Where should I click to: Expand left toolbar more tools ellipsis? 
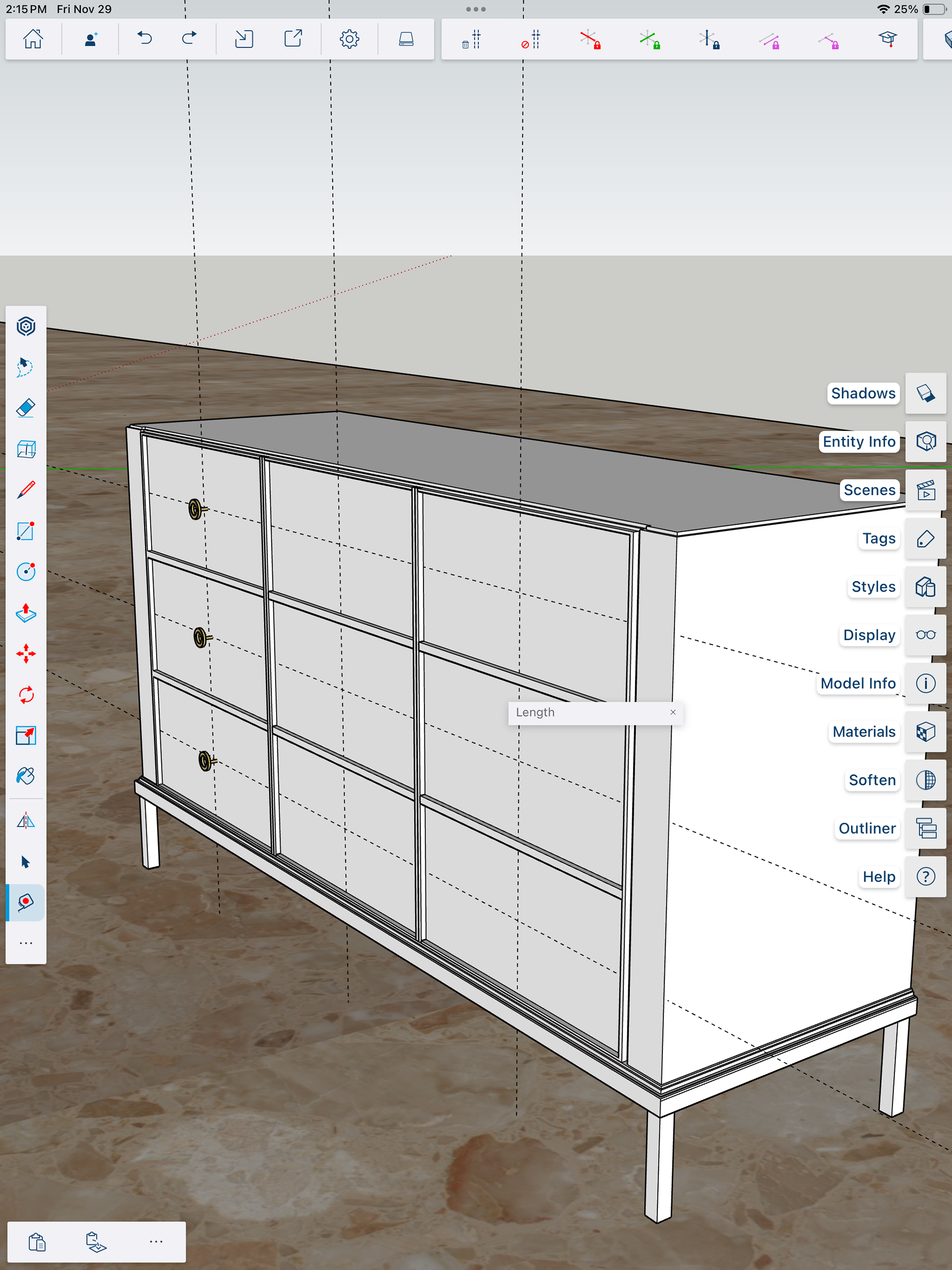click(x=26, y=943)
